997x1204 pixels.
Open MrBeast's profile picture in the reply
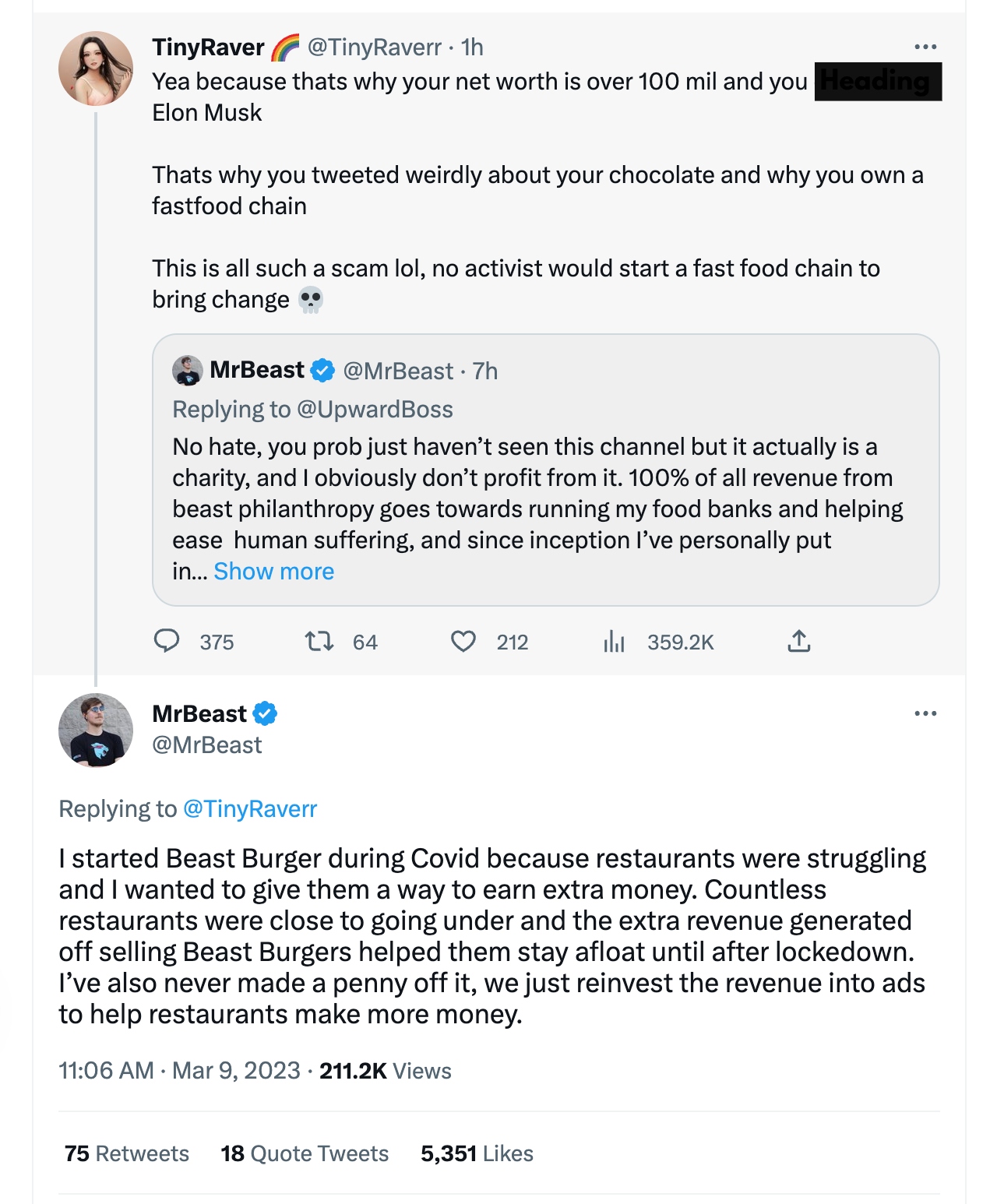click(96, 730)
